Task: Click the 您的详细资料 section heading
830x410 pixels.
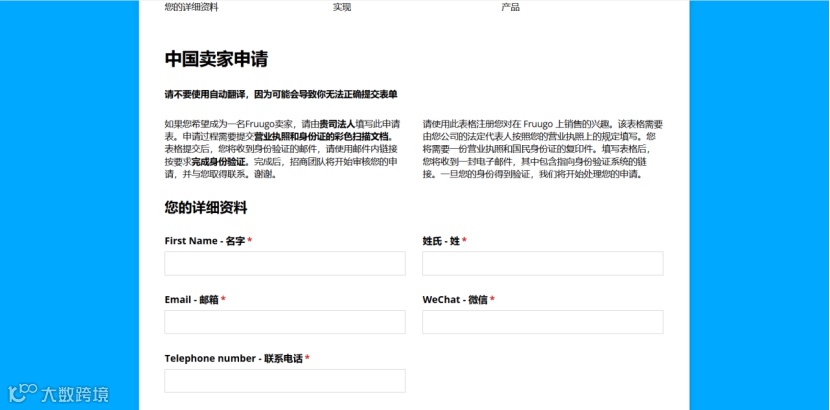Action: point(206,208)
